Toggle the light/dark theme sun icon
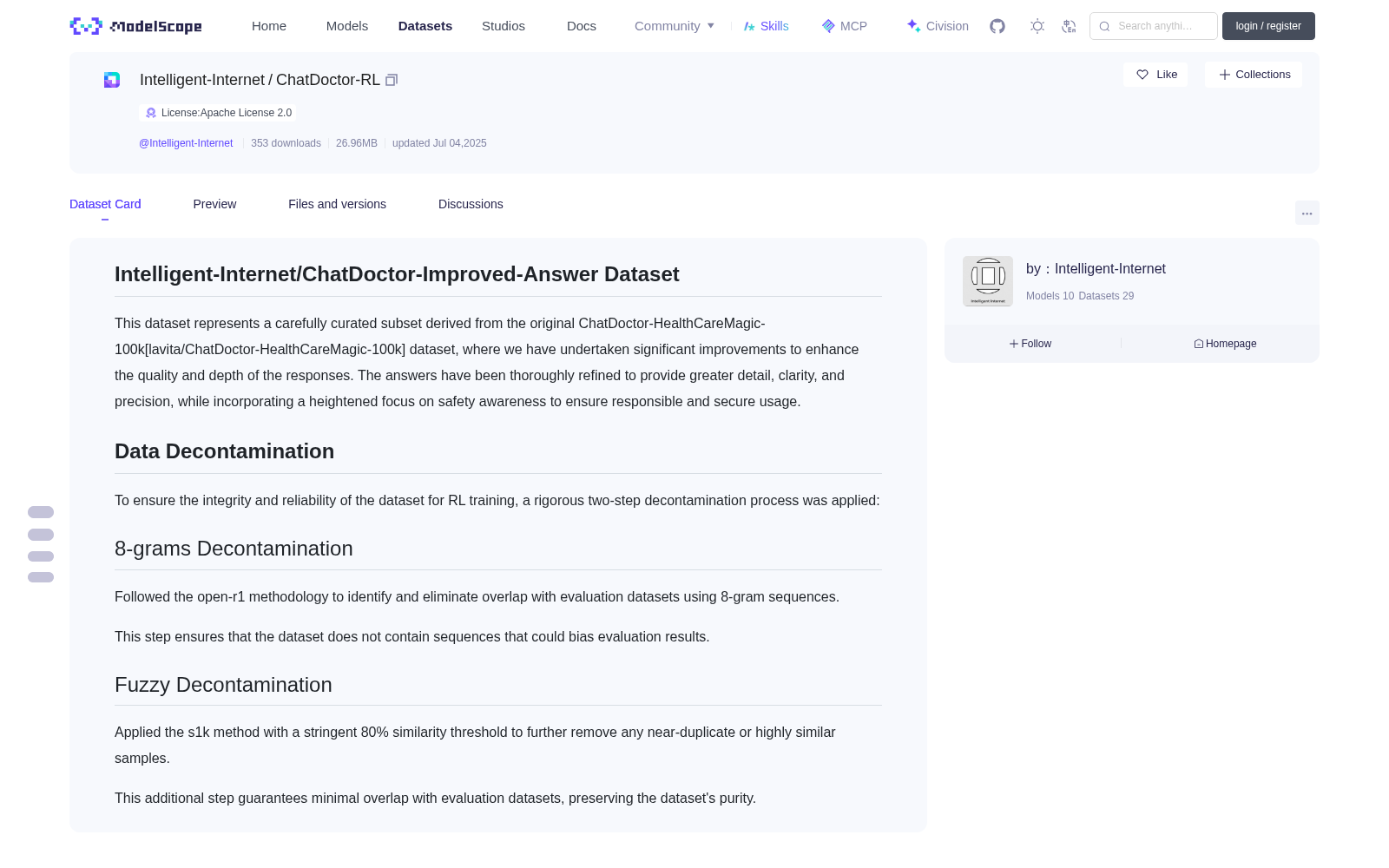This screenshot has height=868, width=1389. click(x=1037, y=26)
